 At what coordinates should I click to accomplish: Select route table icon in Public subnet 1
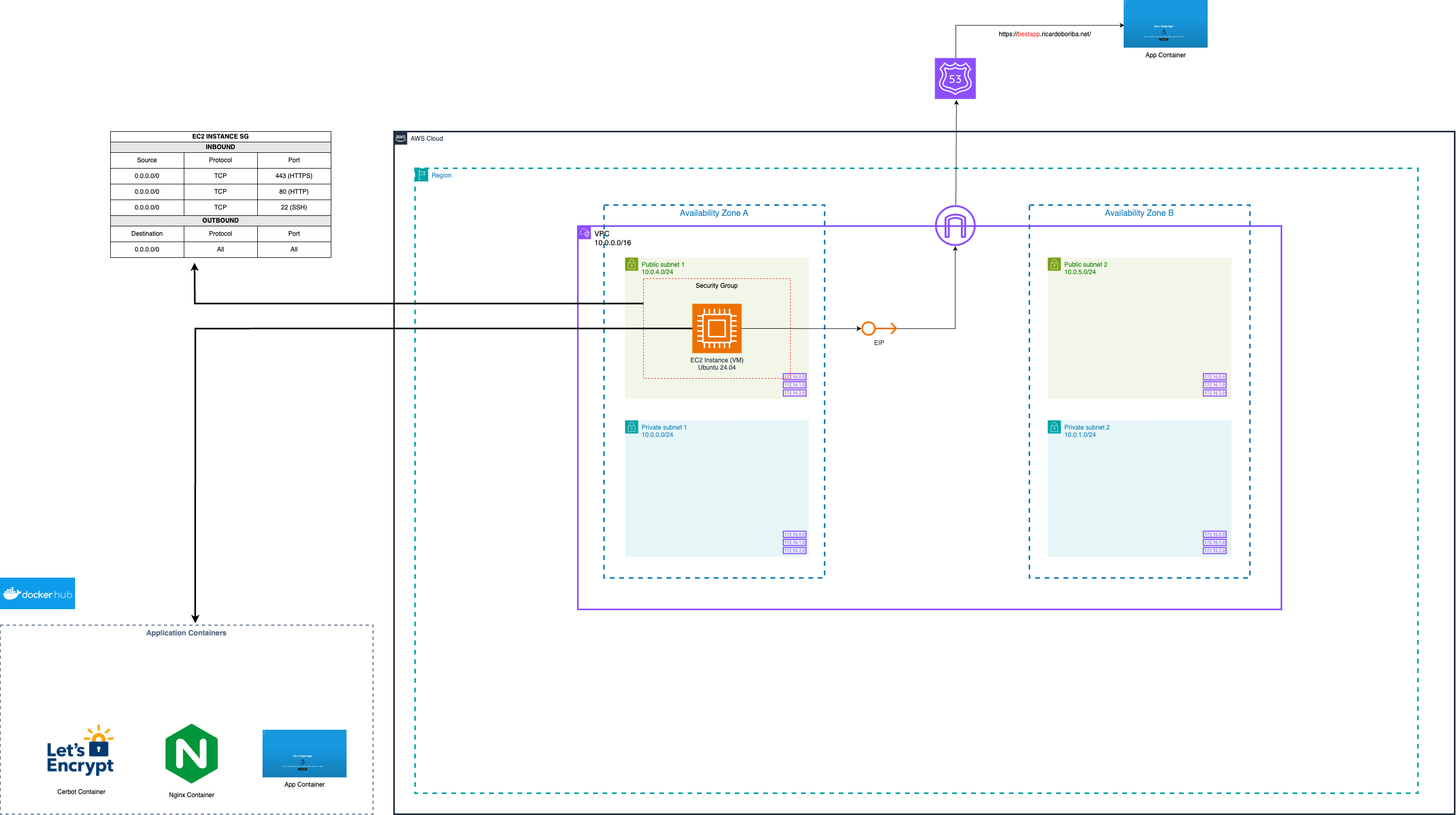[795, 385]
